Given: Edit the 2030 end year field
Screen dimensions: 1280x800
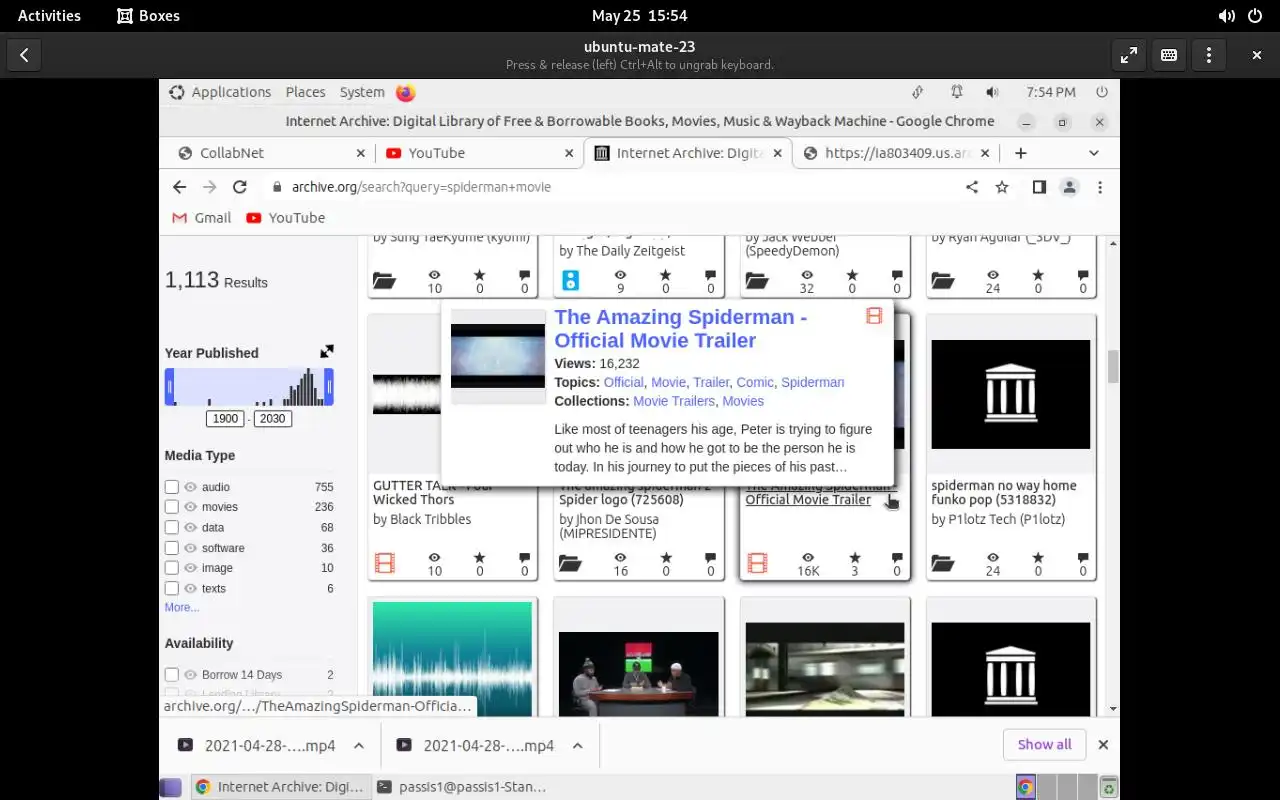Looking at the screenshot, I should pos(272,419).
